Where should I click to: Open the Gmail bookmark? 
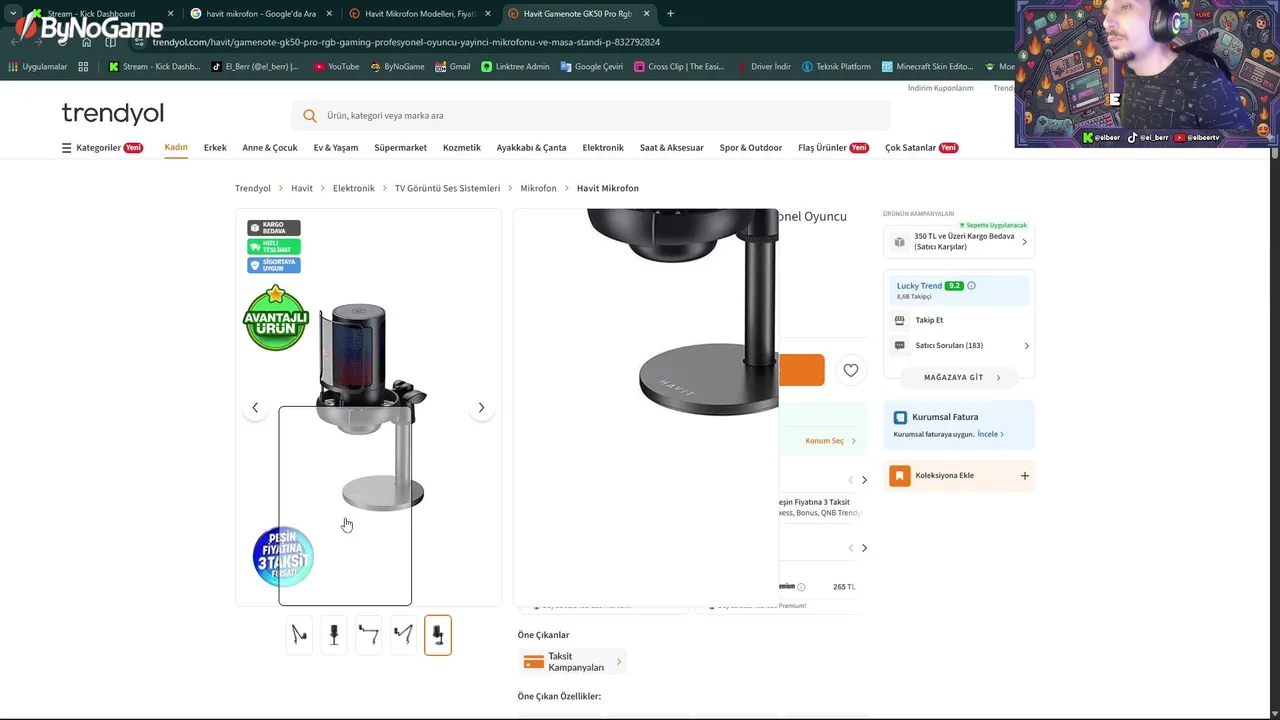453,67
